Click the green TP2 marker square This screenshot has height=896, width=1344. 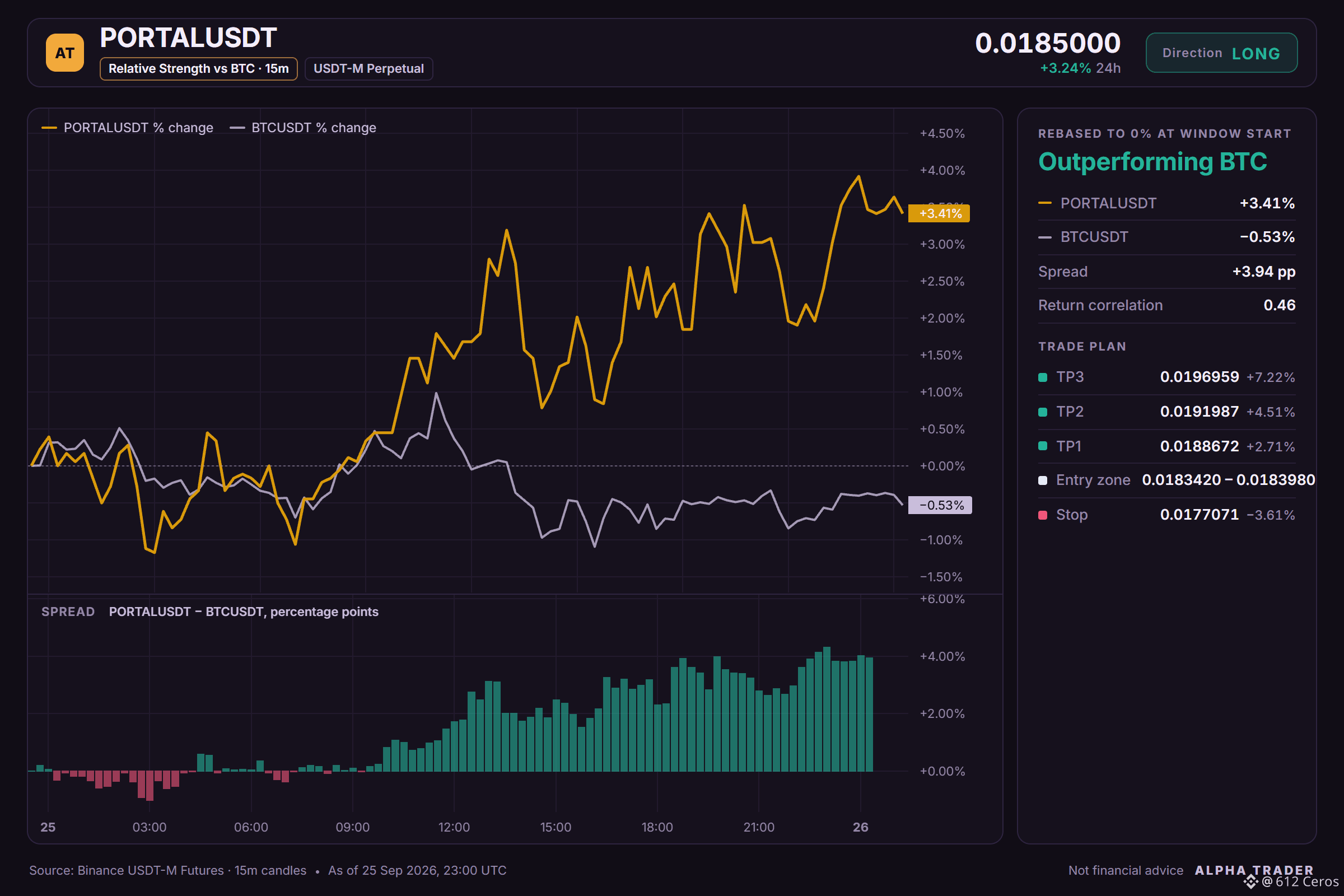click(x=1042, y=412)
